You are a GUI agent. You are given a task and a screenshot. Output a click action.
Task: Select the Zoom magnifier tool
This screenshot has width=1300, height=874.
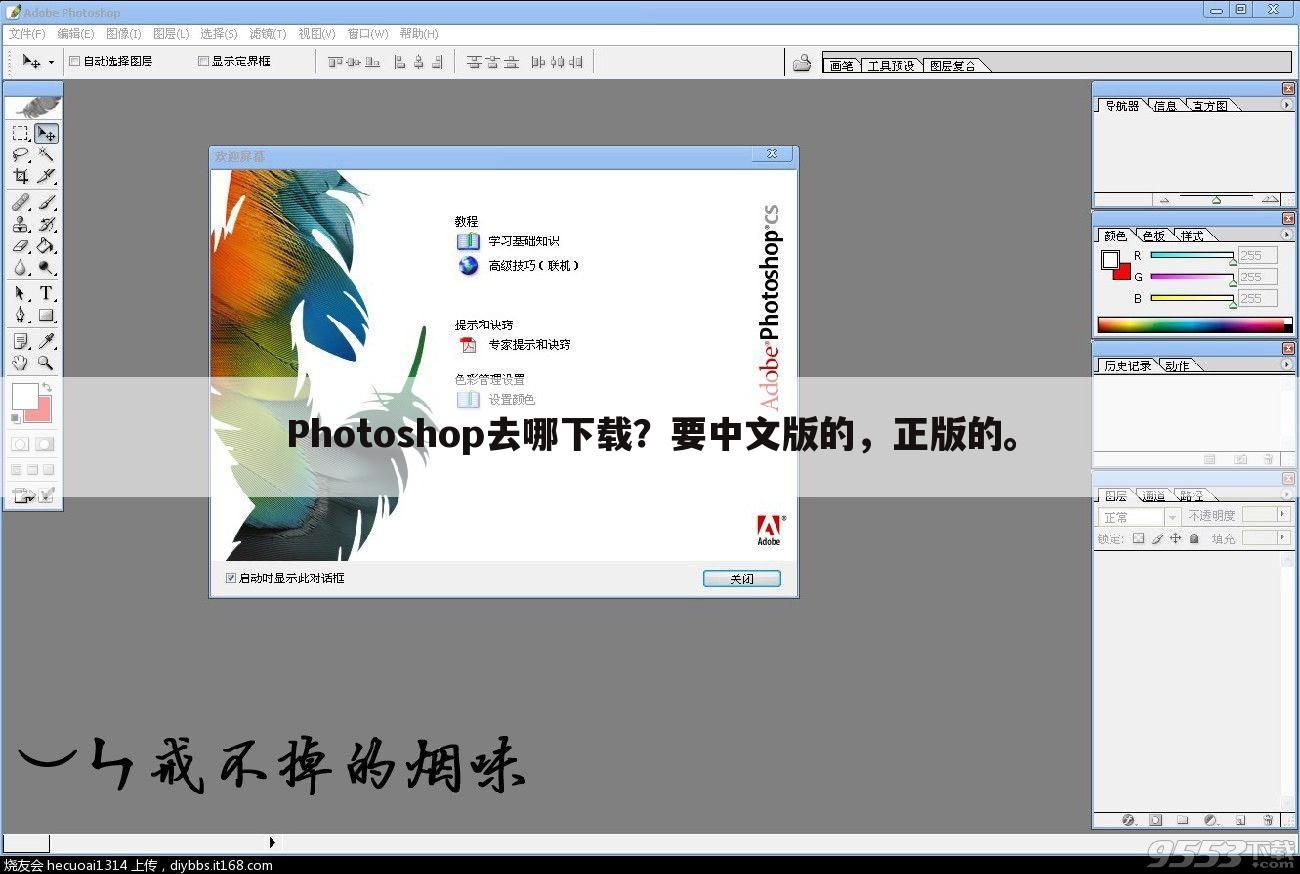pyautogui.click(x=46, y=363)
